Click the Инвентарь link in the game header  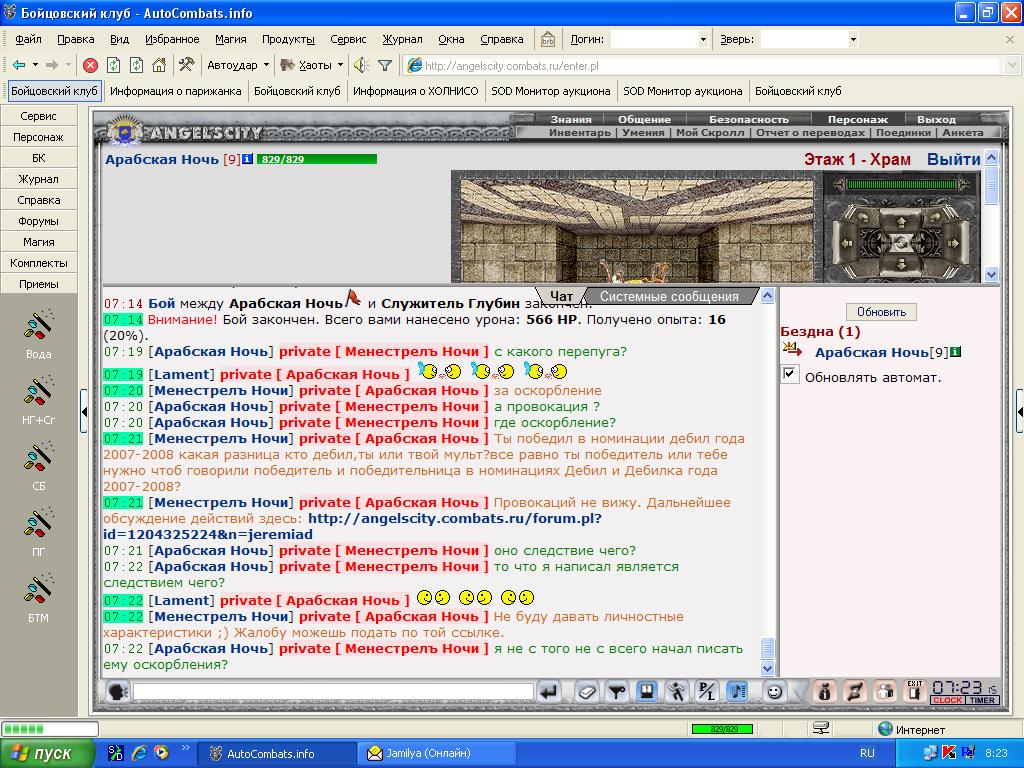[579, 132]
